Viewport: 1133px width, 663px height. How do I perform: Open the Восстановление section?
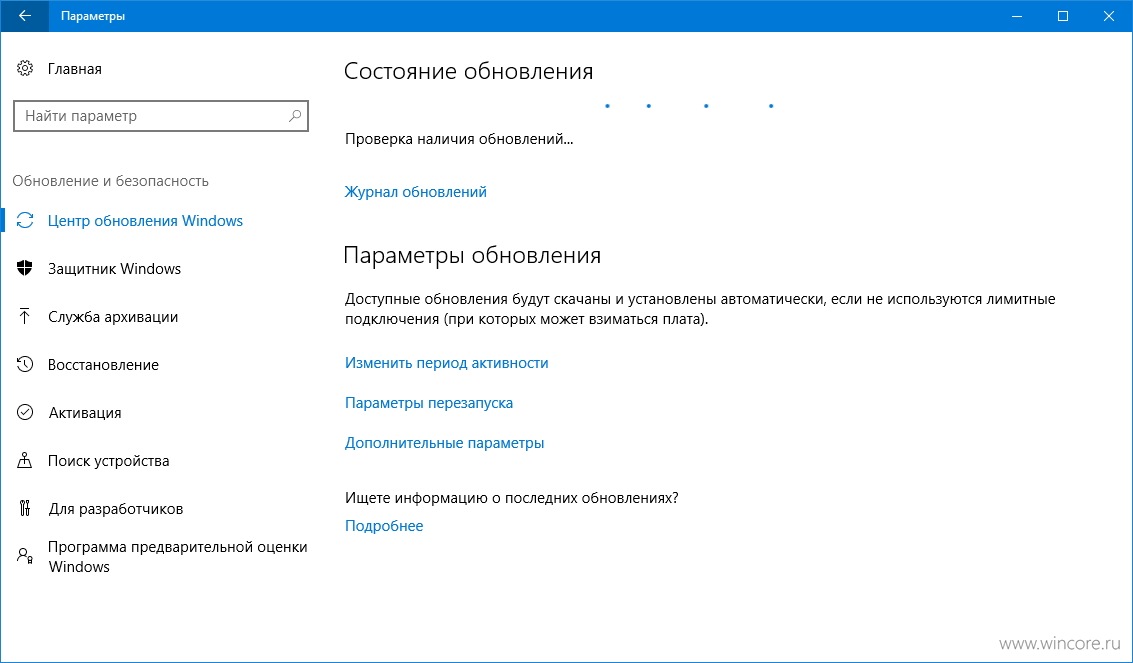click(x=103, y=365)
